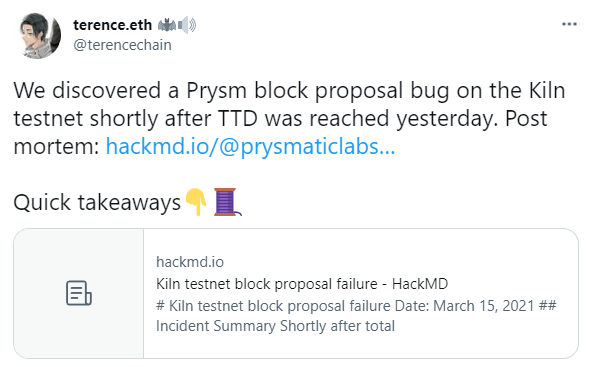Click terence.eth's profile avatar
589x367 pixels.
pos(38,36)
